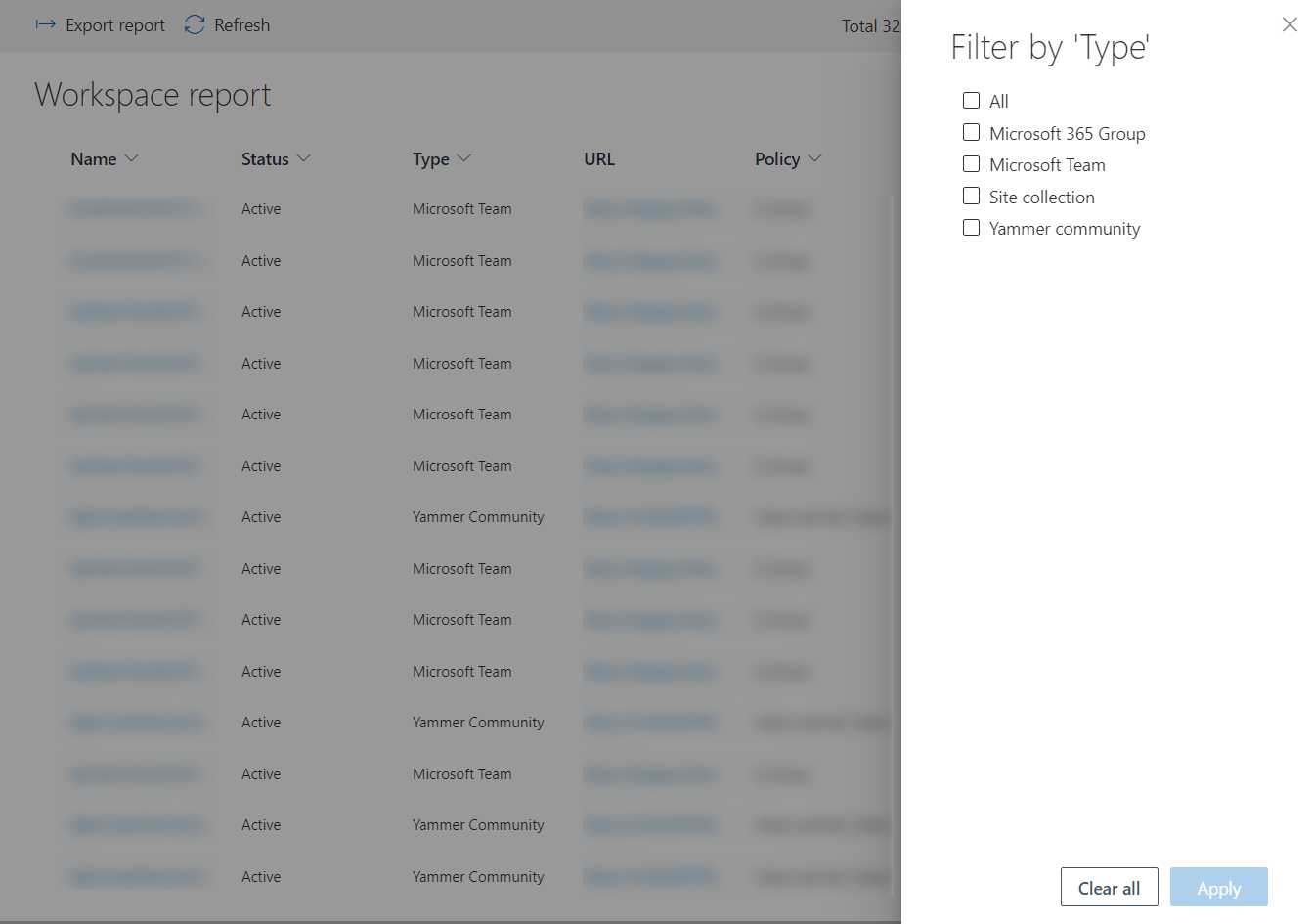Click the Export report label
The width and height of the screenshot is (1312, 924).
click(x=115, y=25)
